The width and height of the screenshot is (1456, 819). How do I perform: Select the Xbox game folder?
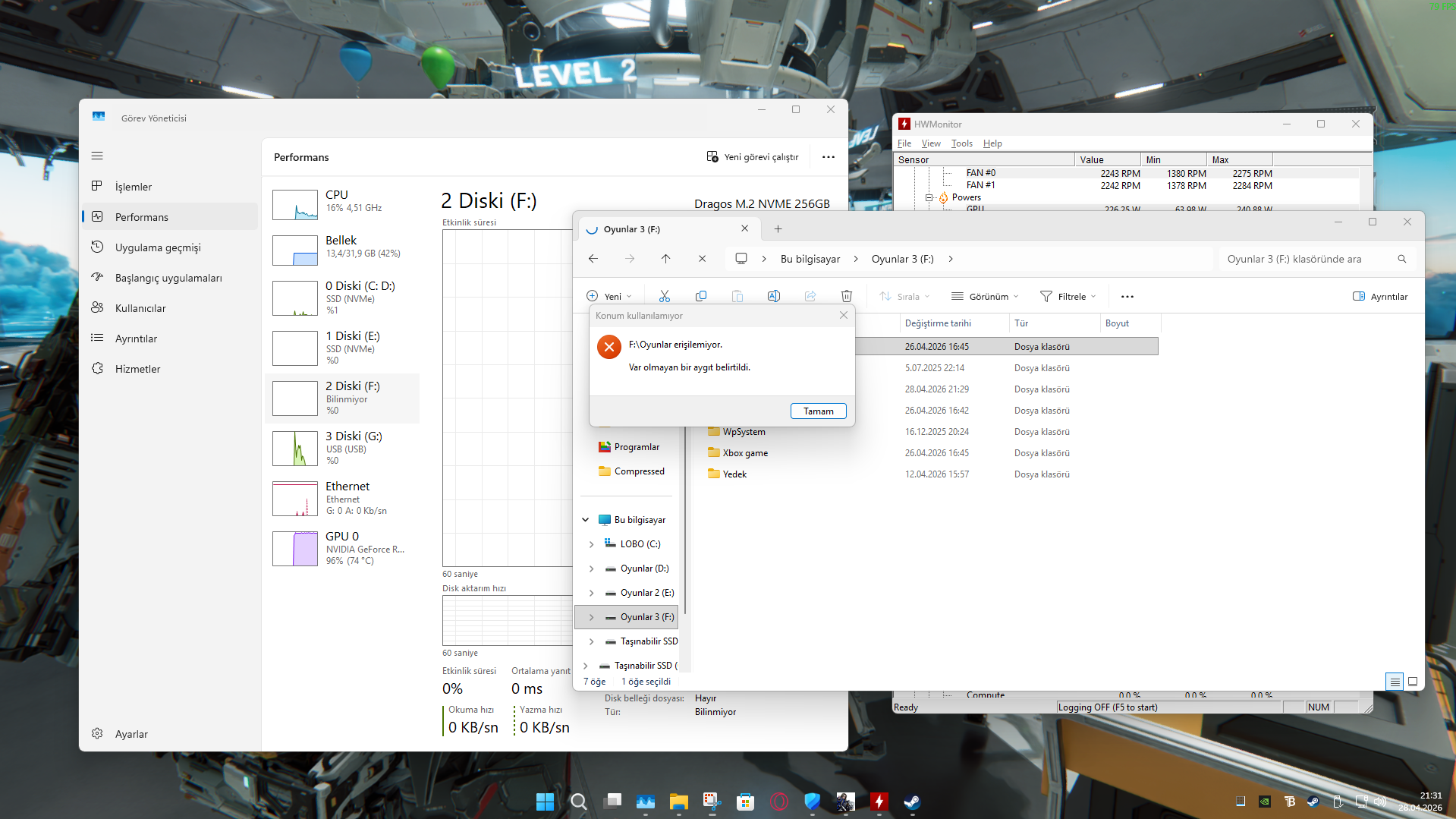point(737,452)
